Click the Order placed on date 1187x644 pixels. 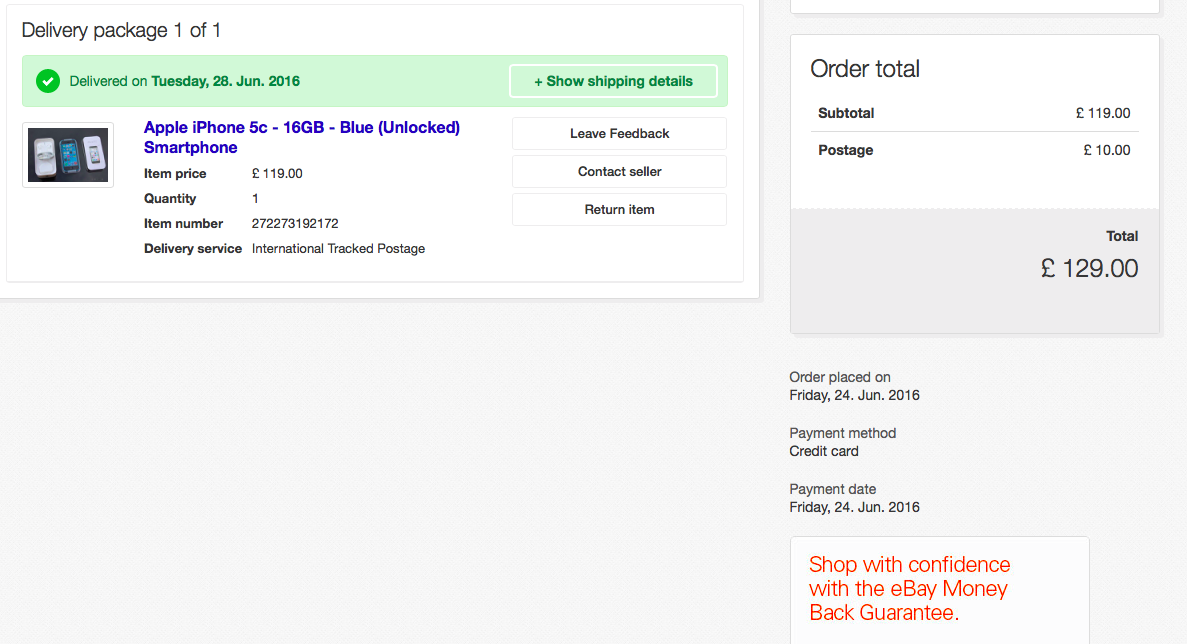pos(854,395)
